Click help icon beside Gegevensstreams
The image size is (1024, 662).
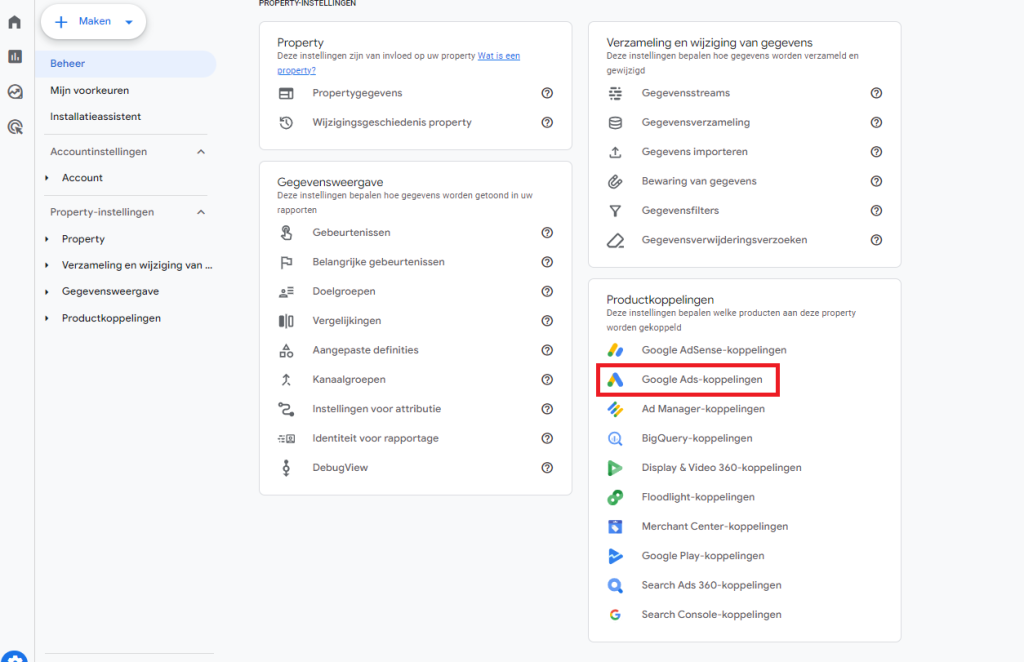[876, 93]
